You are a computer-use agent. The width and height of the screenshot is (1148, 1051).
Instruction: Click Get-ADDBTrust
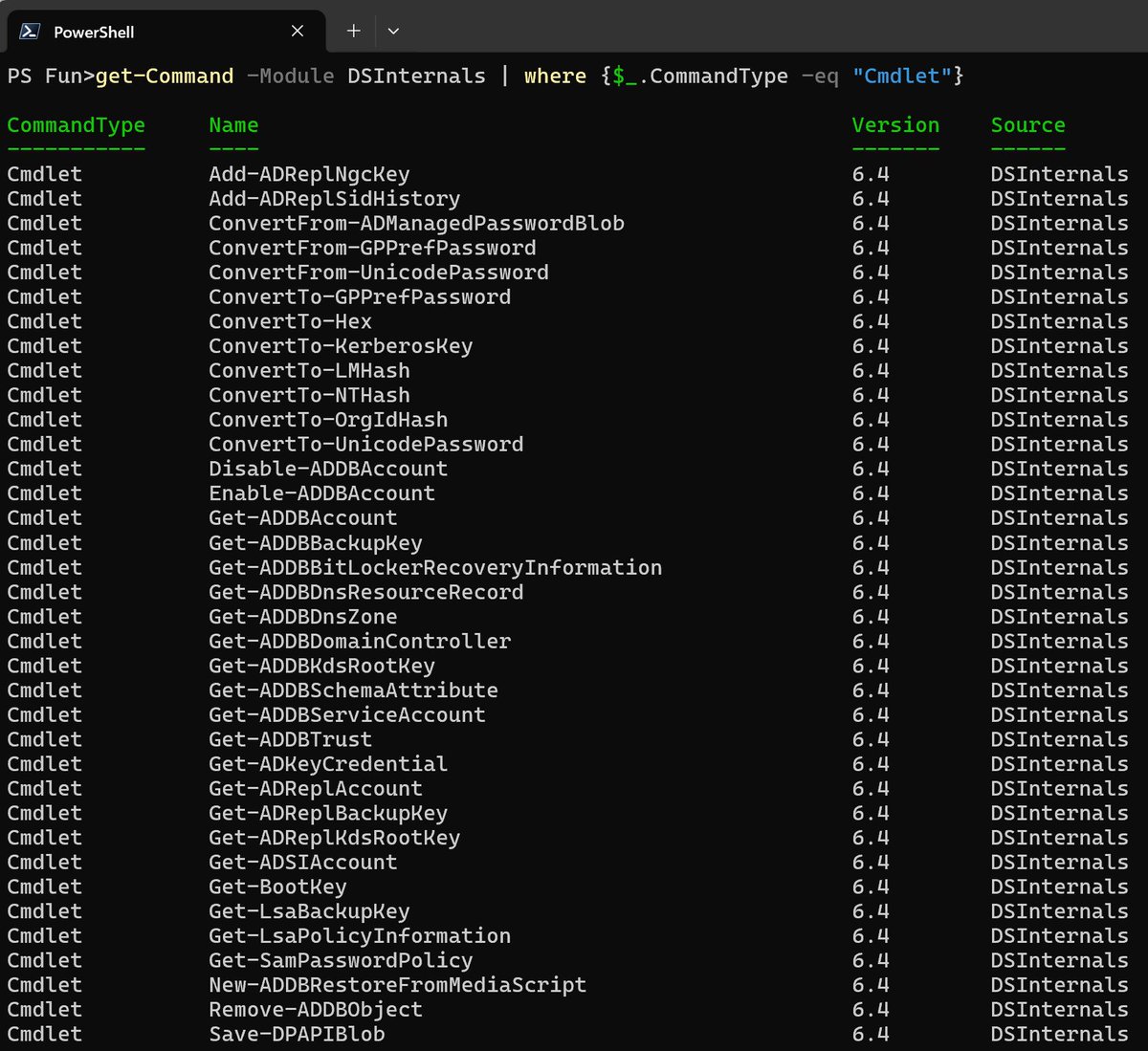point(290,739)
